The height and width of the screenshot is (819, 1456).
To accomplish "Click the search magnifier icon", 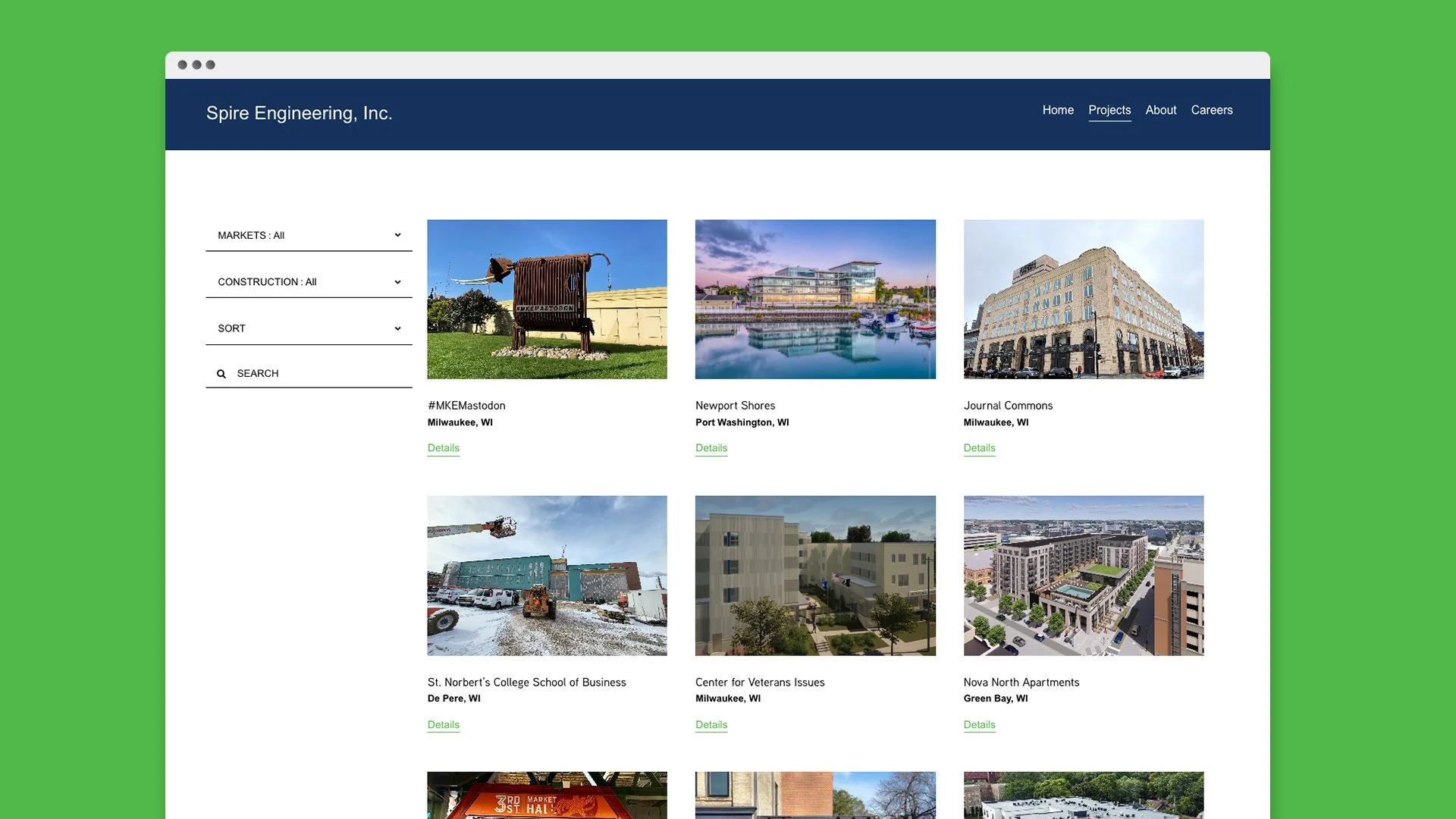I will (x=221, y=374).
